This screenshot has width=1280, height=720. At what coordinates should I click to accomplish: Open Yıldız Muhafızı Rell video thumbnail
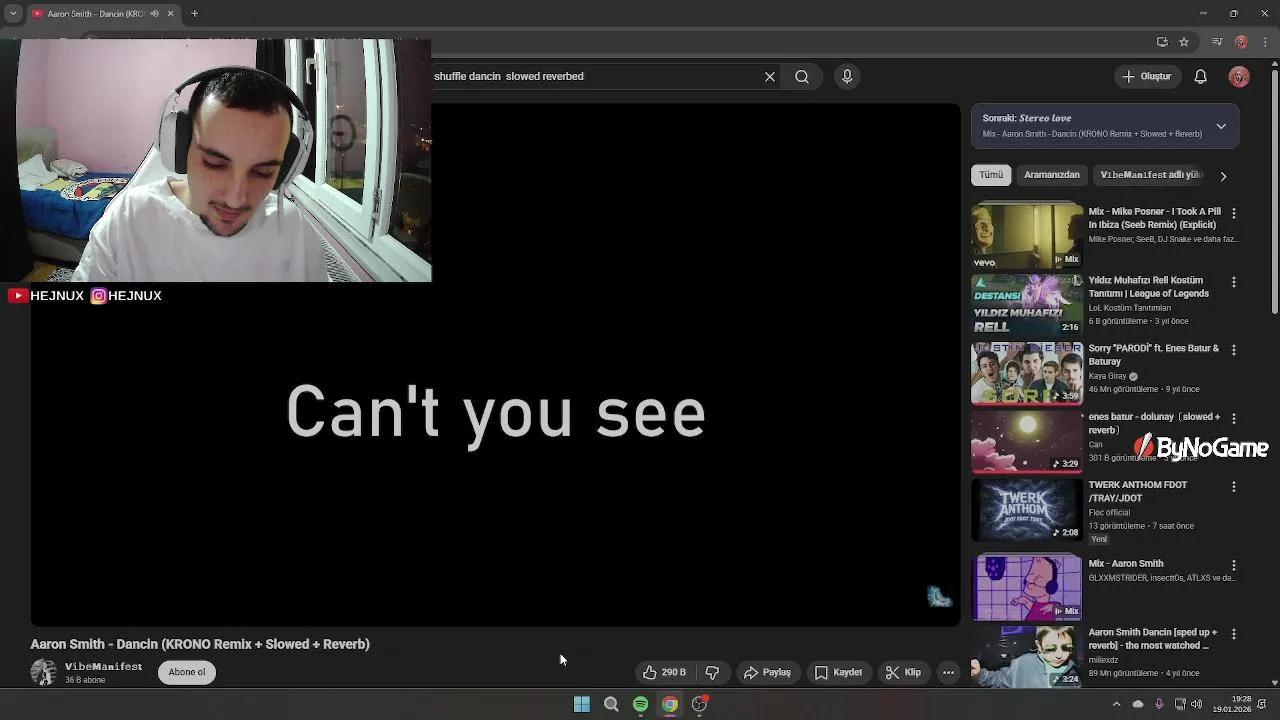[1027, 304]
